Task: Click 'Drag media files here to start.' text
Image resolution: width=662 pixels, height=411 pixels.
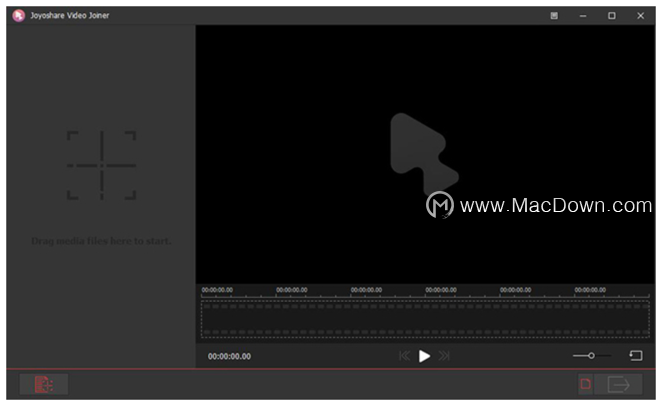Action: tap(101, 241)
